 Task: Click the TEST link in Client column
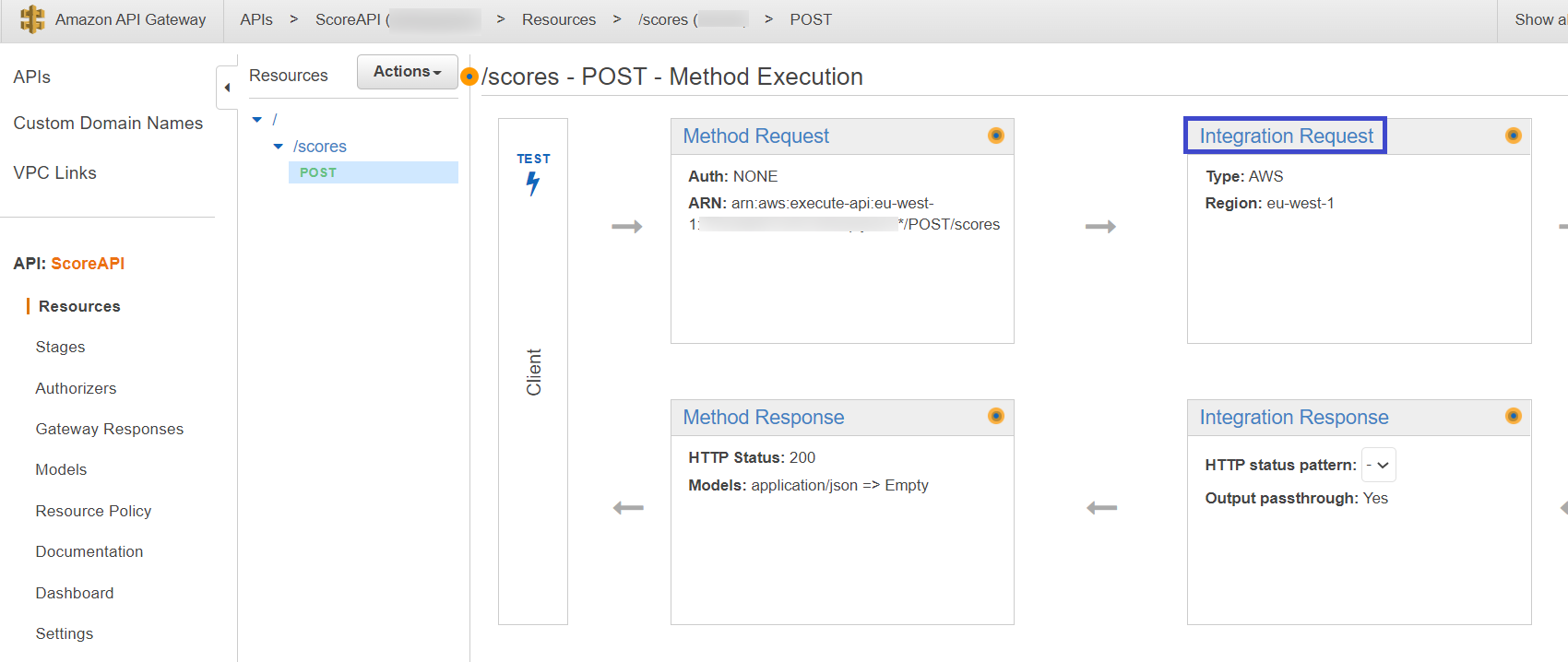[533, 159]
